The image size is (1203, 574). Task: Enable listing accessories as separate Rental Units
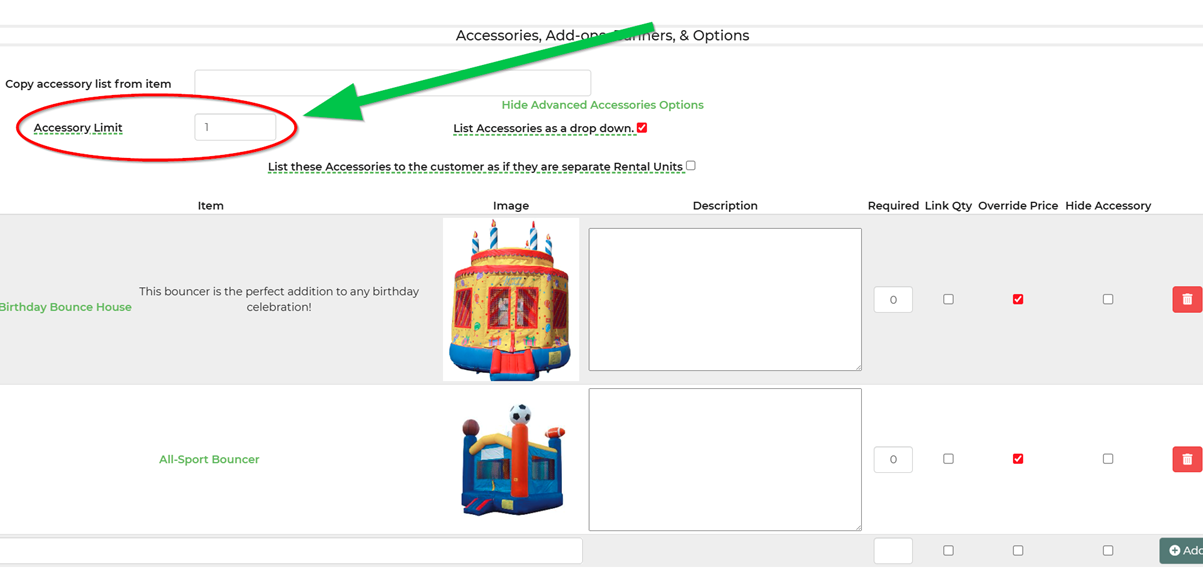691,166
